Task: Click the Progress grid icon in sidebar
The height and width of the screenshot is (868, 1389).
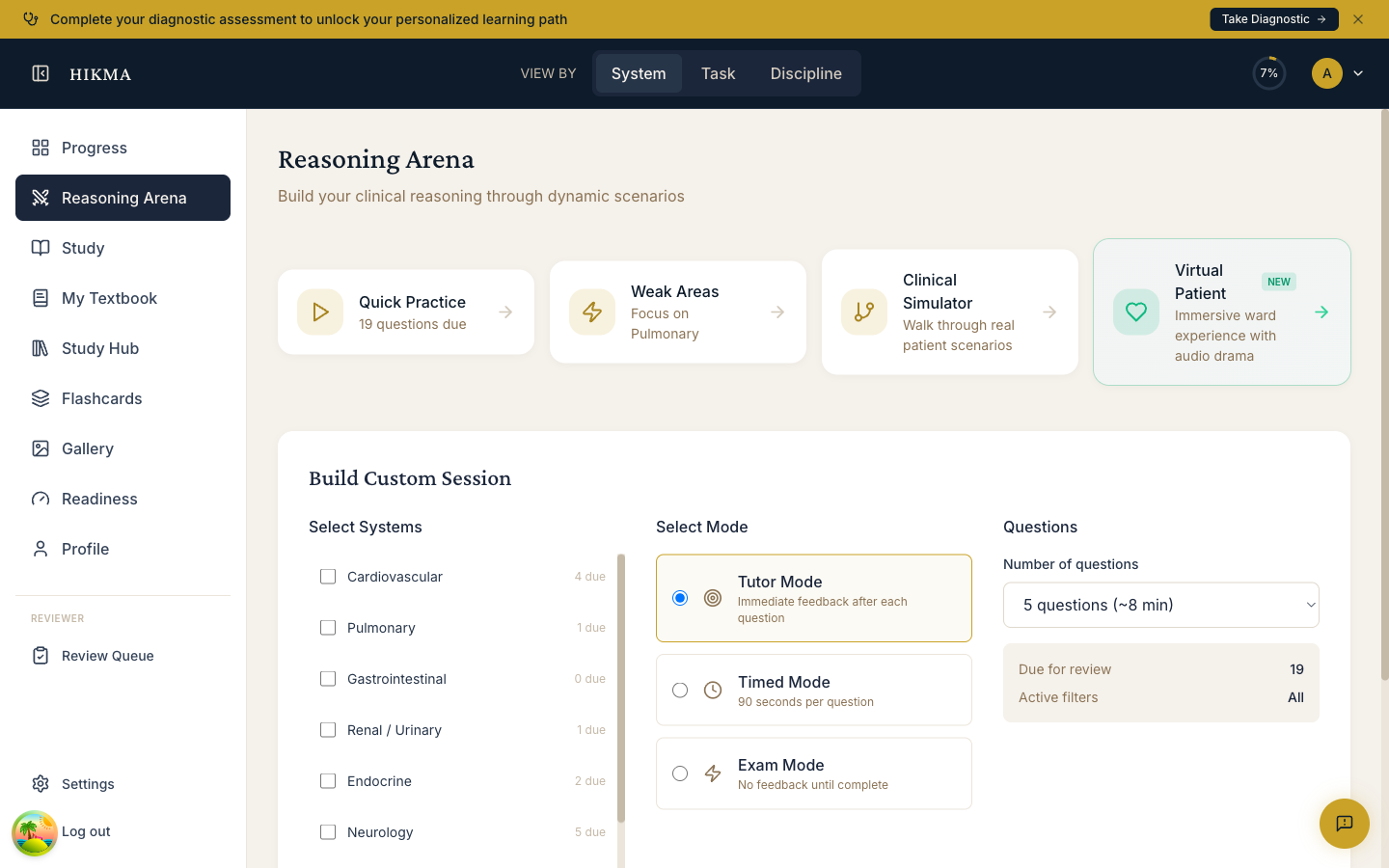Action: click(x=41, y=148)
